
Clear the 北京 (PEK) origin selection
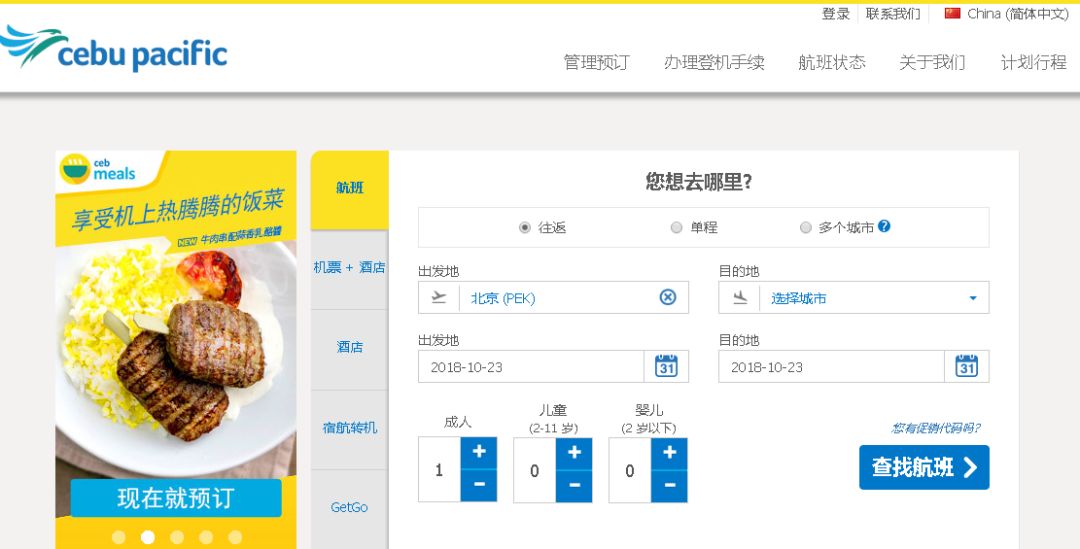click(667, 297)
